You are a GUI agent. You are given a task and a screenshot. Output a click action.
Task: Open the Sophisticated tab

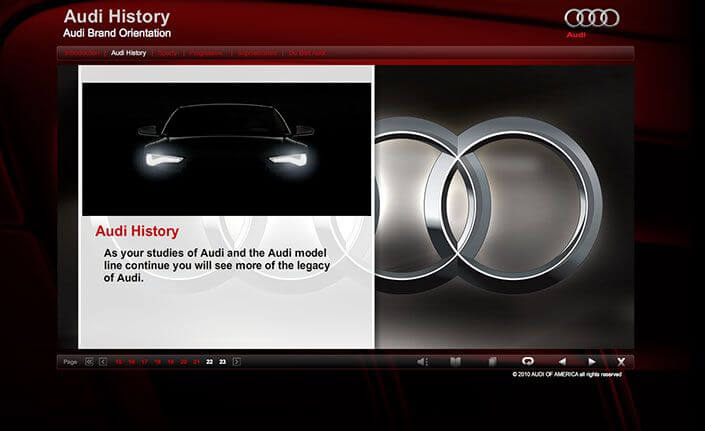point(257,53)
